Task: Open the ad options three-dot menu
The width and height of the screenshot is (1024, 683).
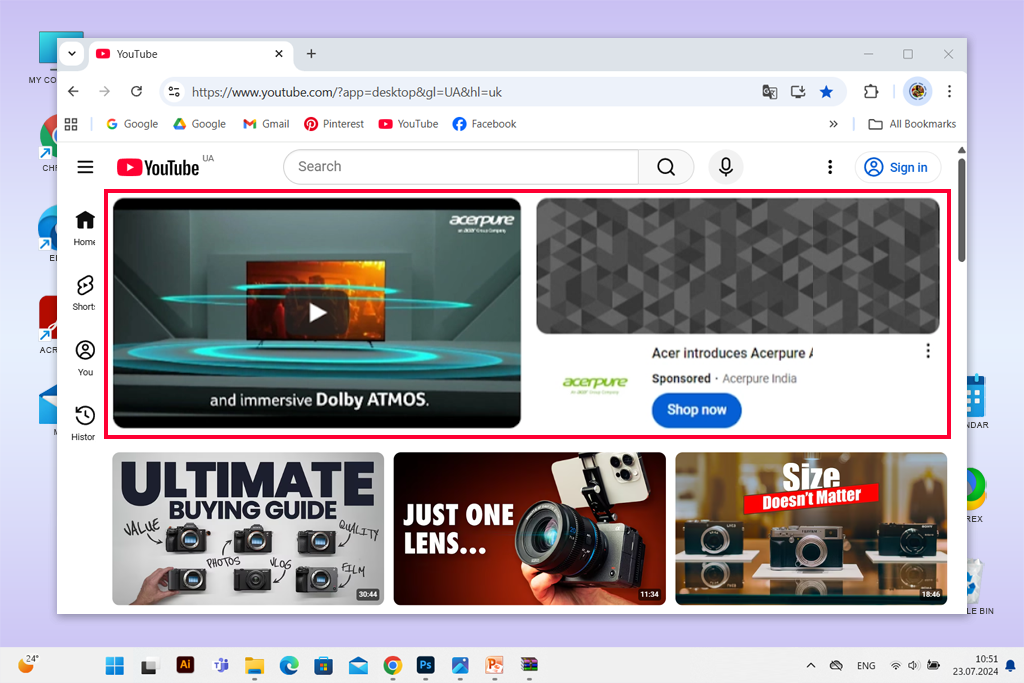Action: [x=927, y=351]
